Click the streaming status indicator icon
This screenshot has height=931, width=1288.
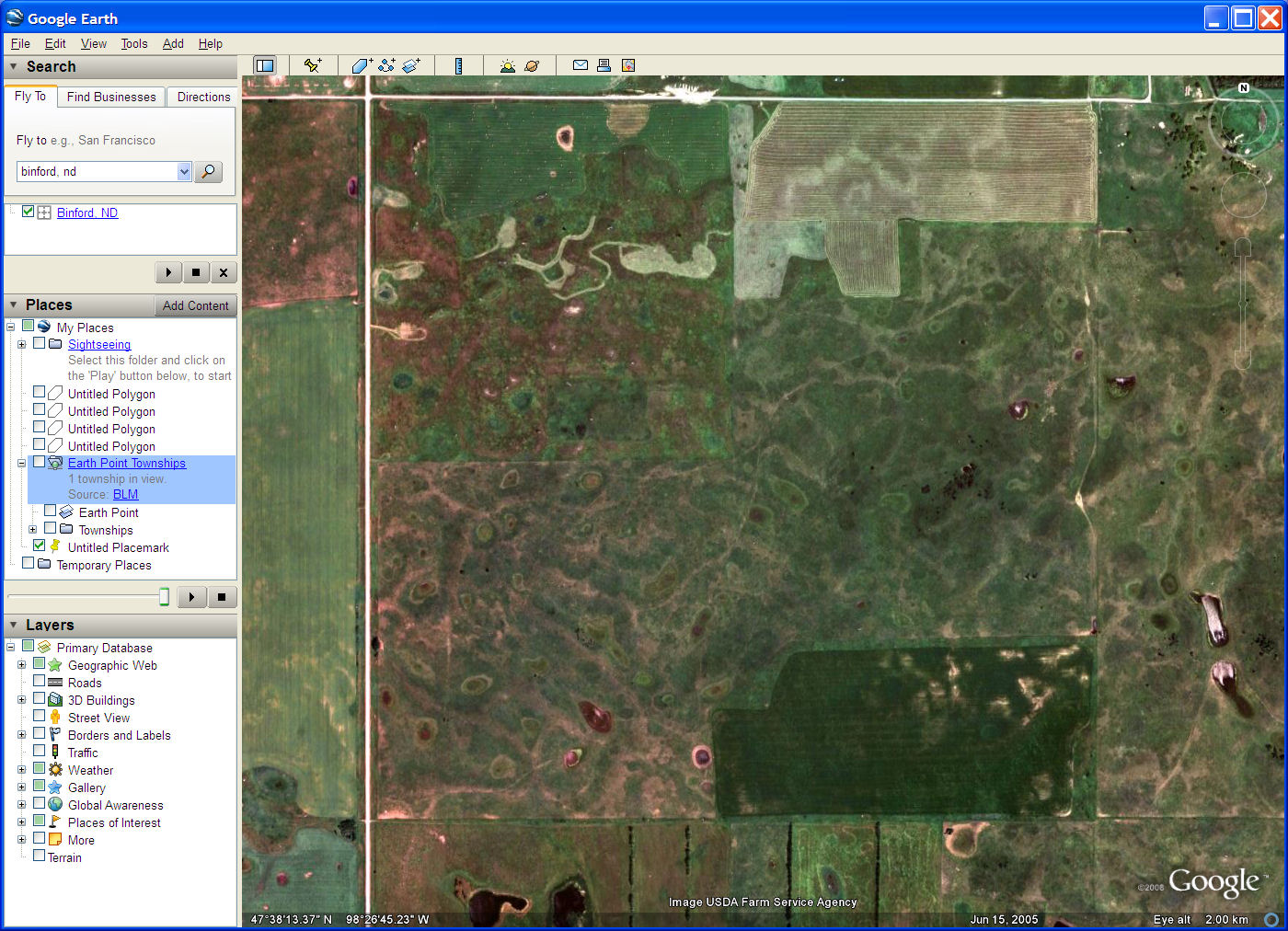1271,919
